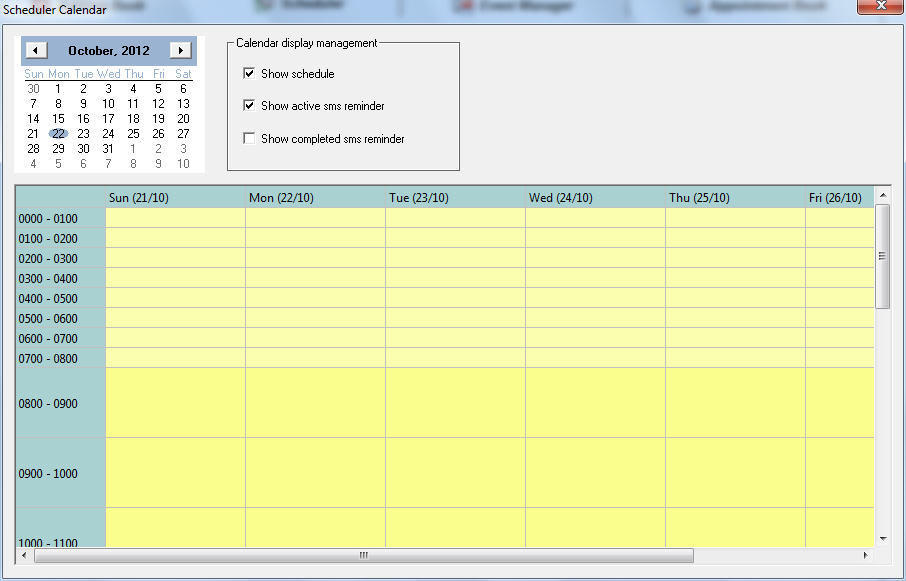Click the October, 2012 month title
The image size is (906, 581).
coord(109,51)
